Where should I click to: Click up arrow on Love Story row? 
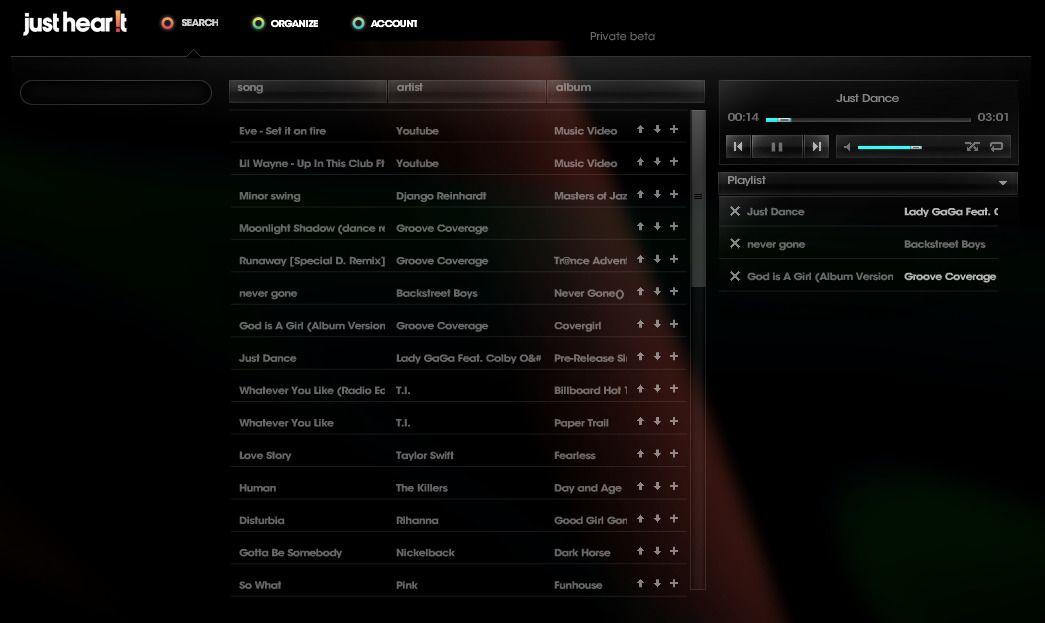click(x=640, y=454)
